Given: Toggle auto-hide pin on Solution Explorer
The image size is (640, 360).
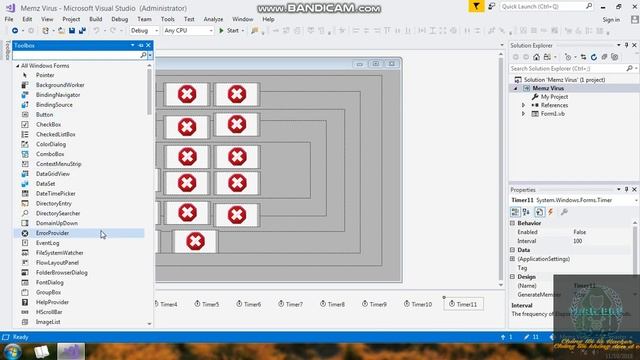Looking at the screenshot, I should tap(627, 45).
